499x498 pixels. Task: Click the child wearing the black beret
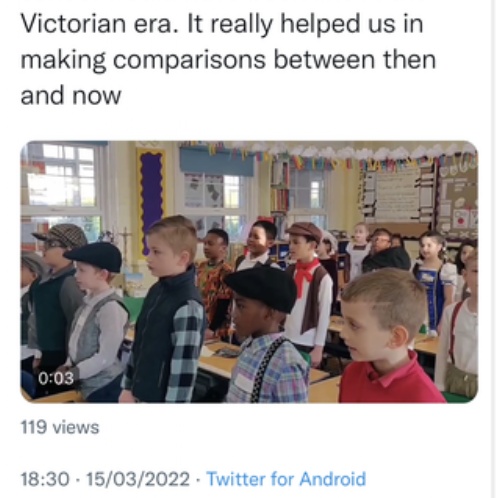(x=265, y=335)
